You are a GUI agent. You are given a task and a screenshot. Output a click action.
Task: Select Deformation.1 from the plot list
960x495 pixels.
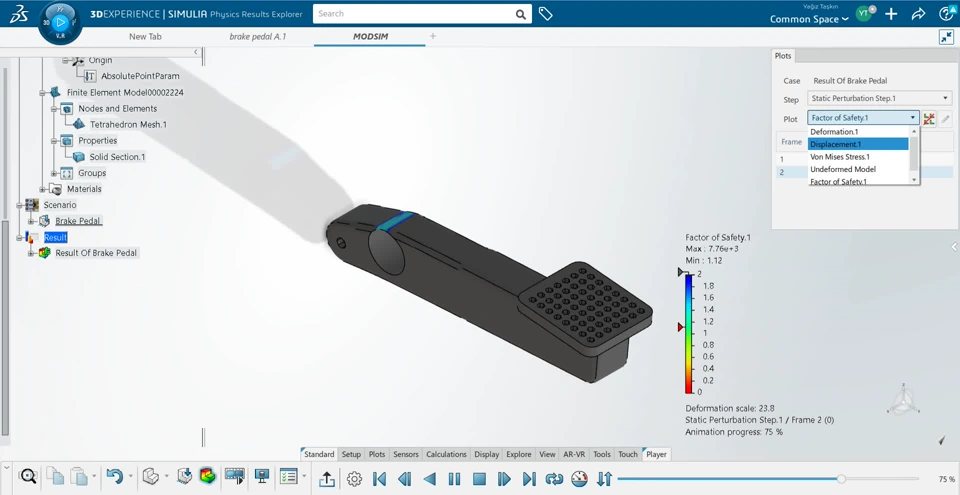pyautogui.click(x=858, y=132)
